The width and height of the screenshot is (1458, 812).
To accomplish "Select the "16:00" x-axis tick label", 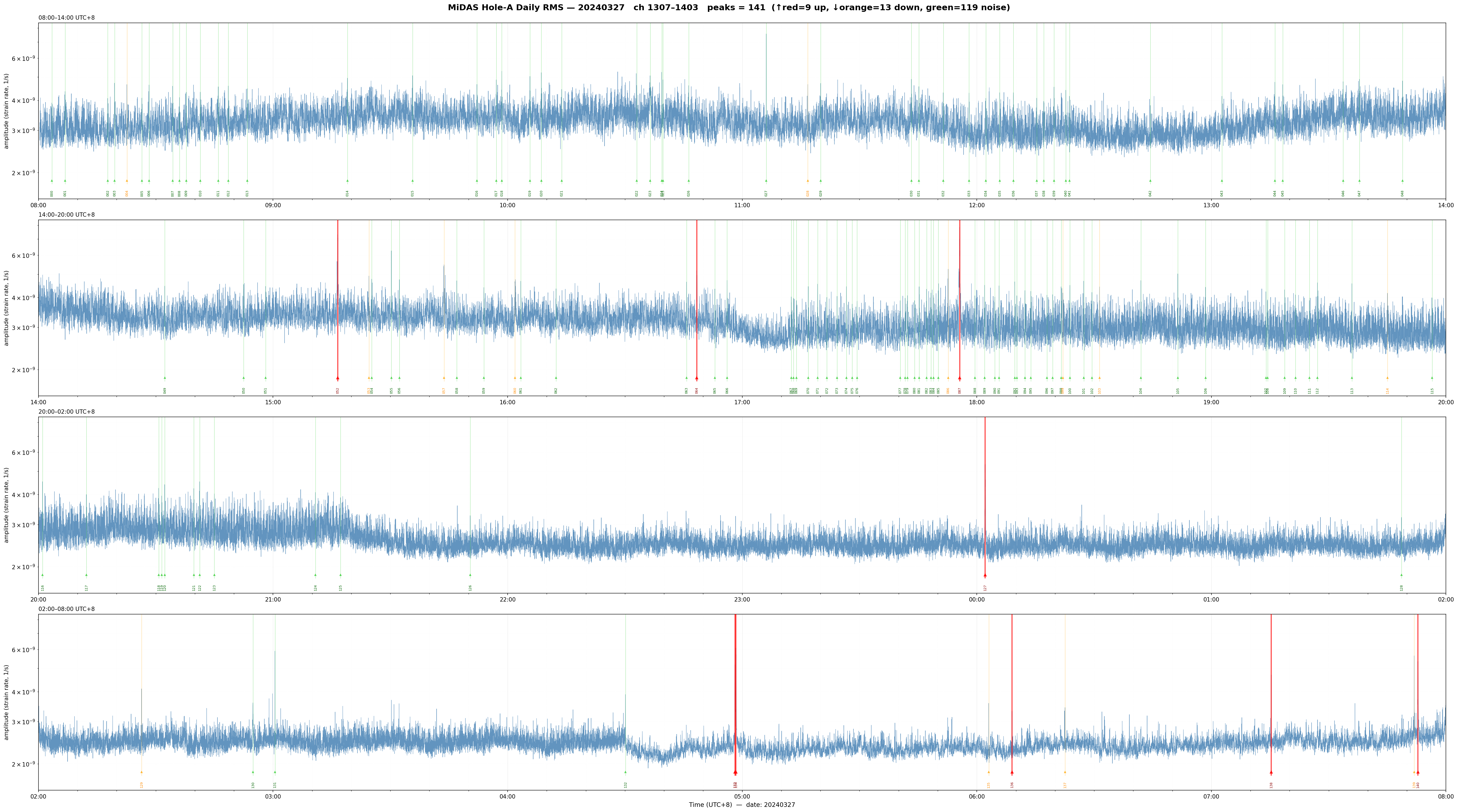I will (508, 402).
